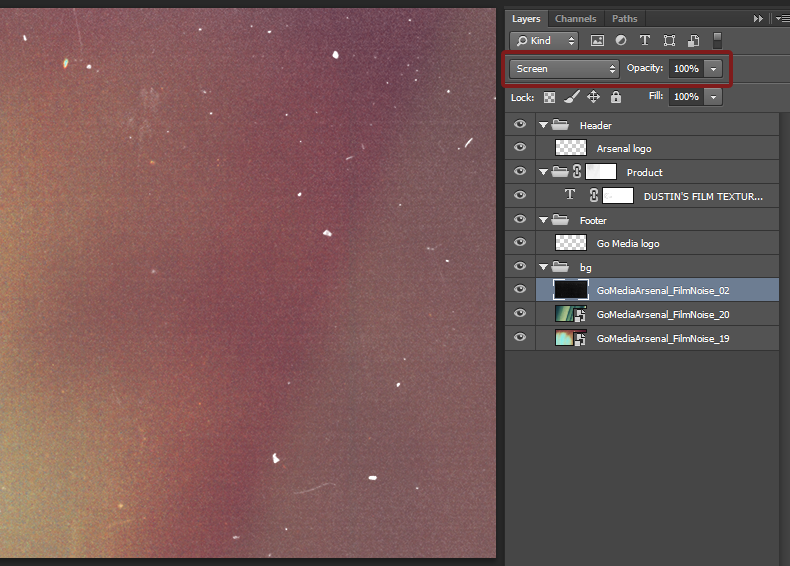Viewport: 790px width, 566px height.
Task: Switch to the Paths tab
Action: 625,19
